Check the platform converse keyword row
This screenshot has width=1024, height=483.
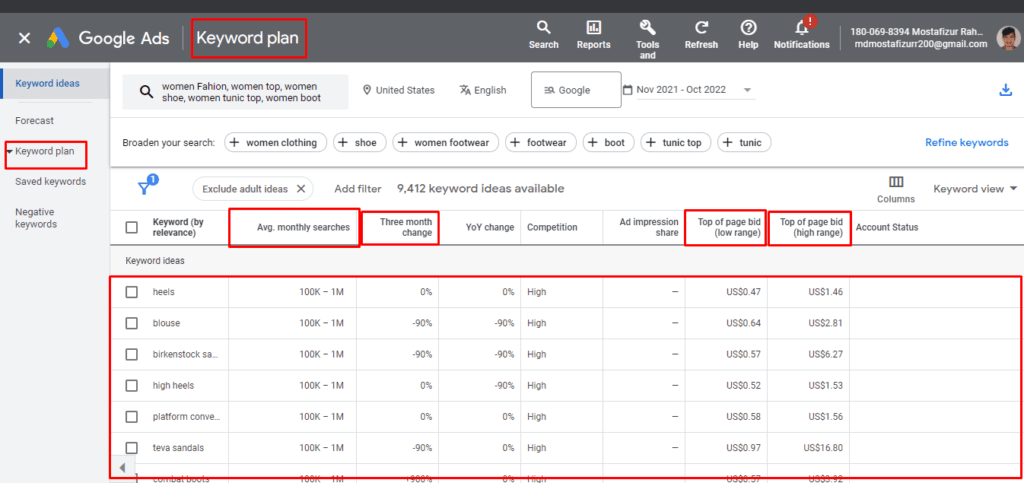131,416
